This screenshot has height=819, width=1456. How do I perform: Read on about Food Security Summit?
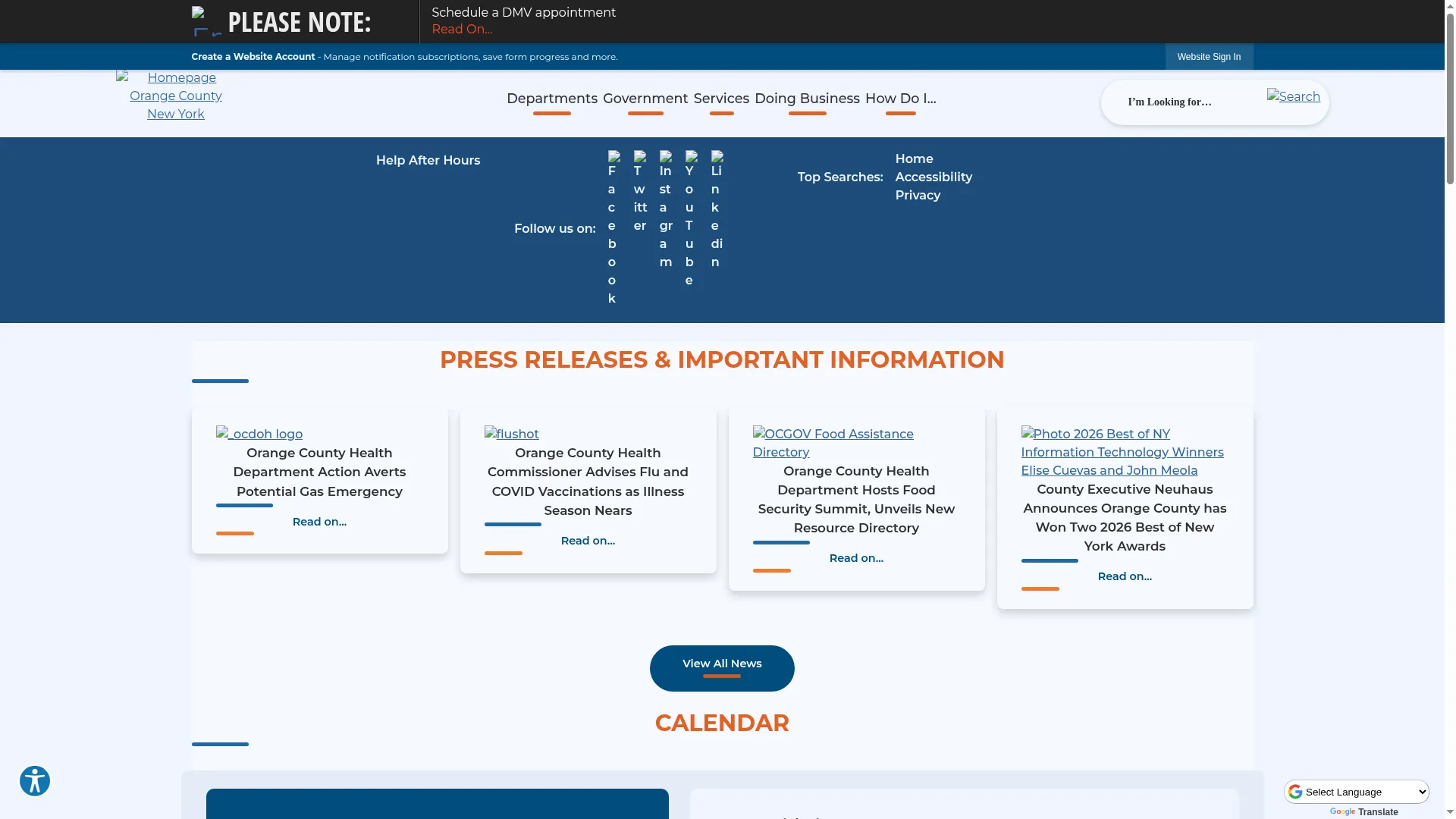click(x=856, y=558)
